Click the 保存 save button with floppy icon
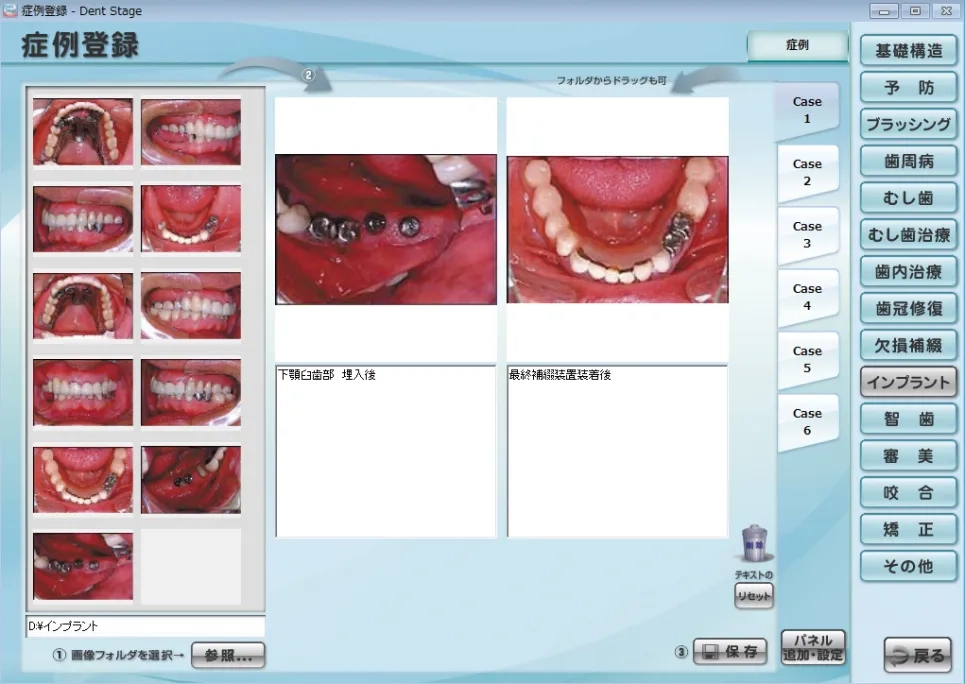965x684 pixels. click(x=729, y=652)
